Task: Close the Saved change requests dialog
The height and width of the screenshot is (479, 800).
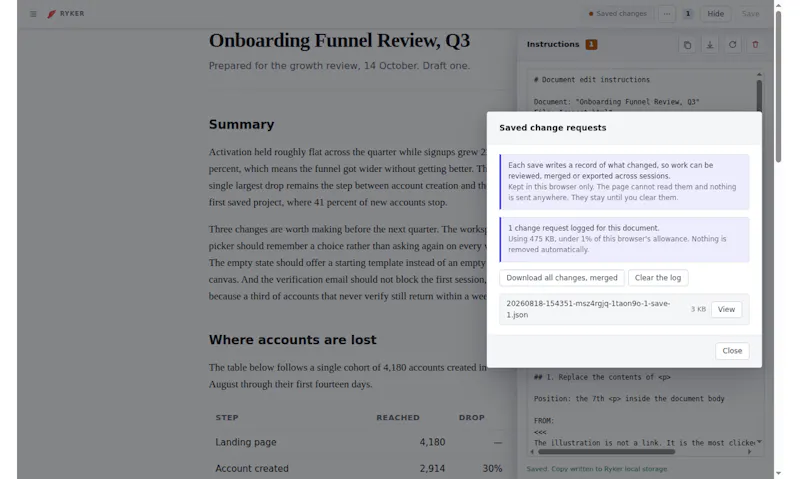Action: pos(732,350)
